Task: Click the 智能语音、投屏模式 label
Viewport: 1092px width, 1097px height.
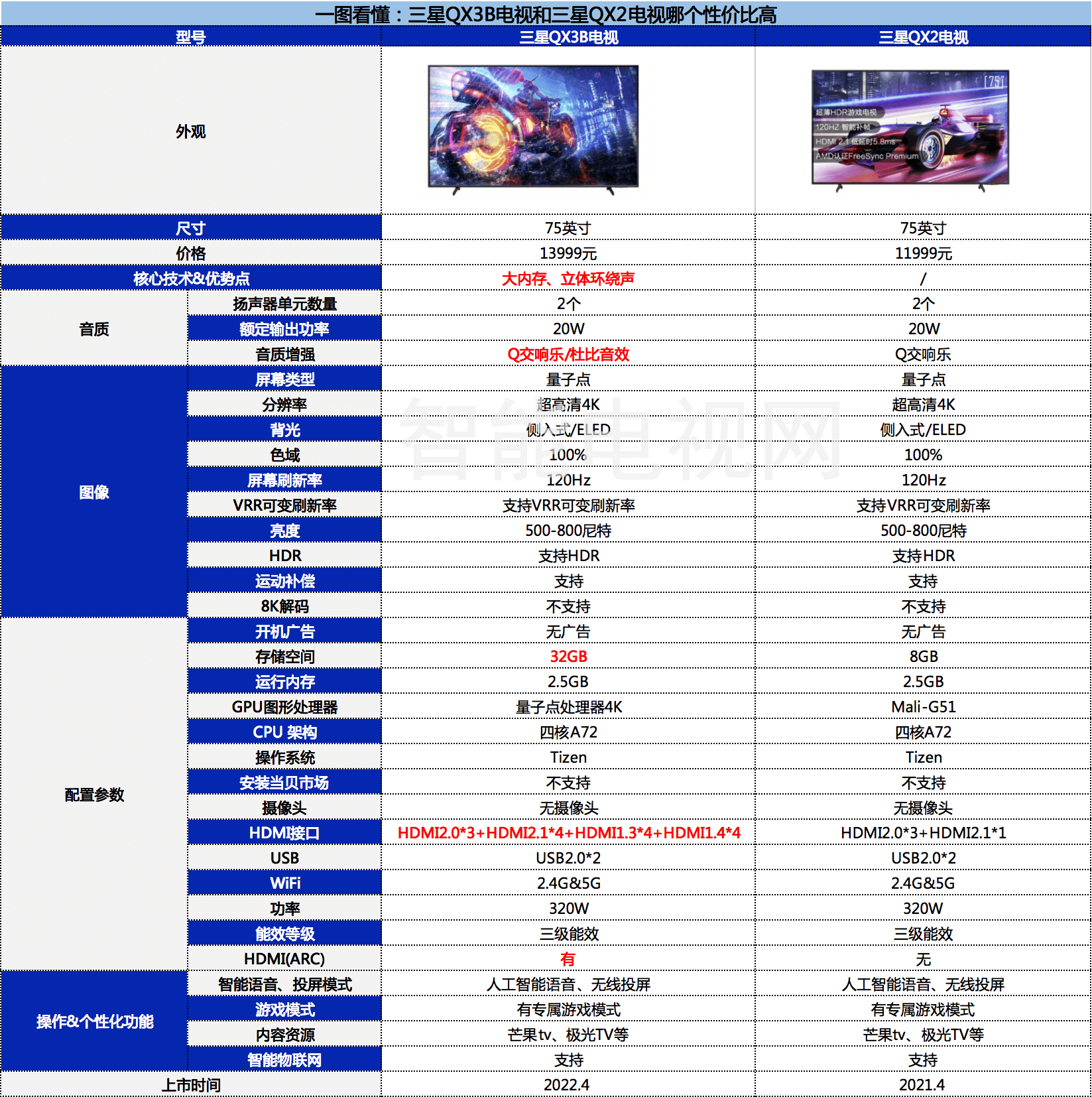Action: (284, 984)
